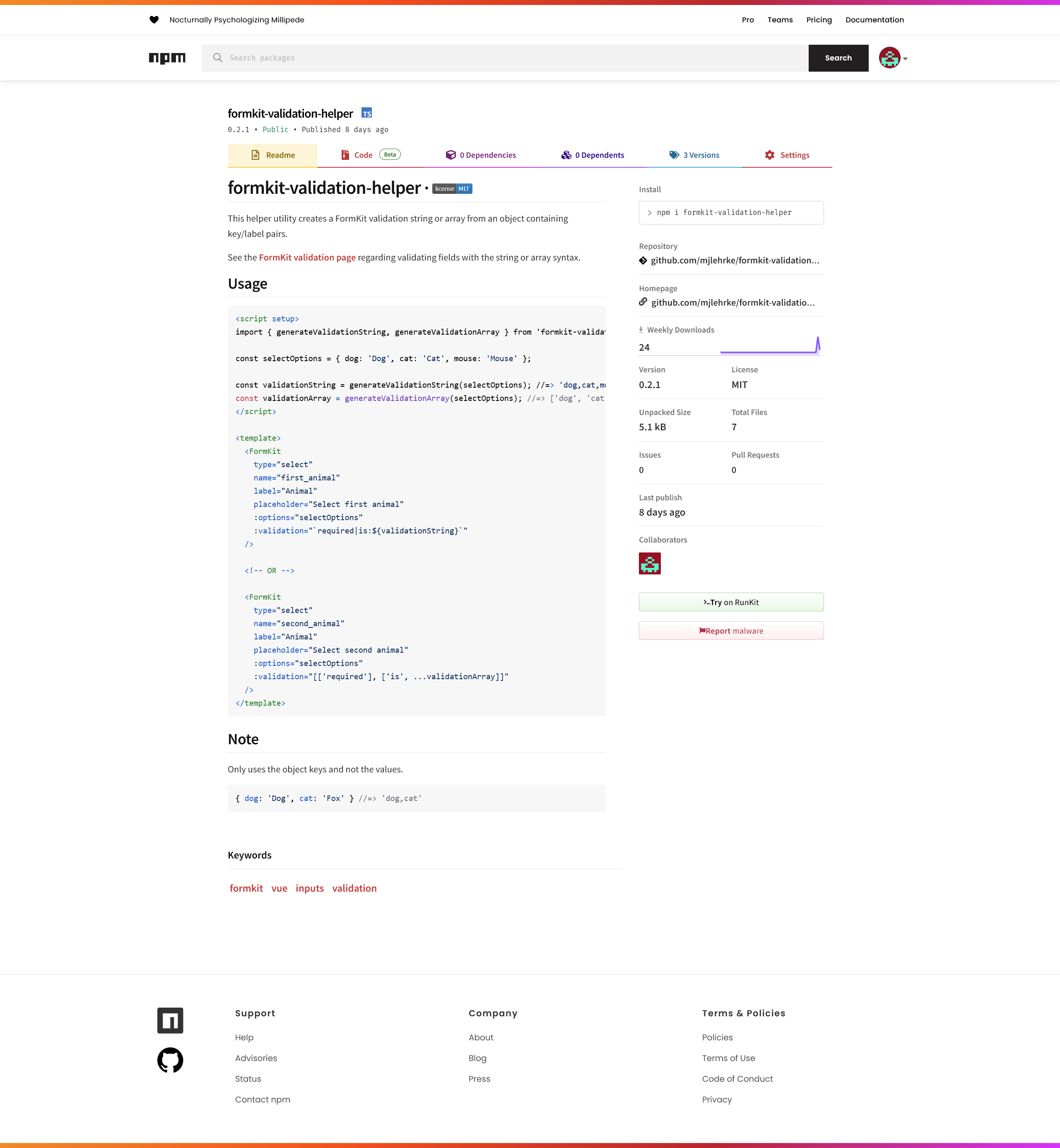The height and width of the screenshot is (1148, 1060).
Task: Click Try on RunKit button
Action: pos(731,603)
